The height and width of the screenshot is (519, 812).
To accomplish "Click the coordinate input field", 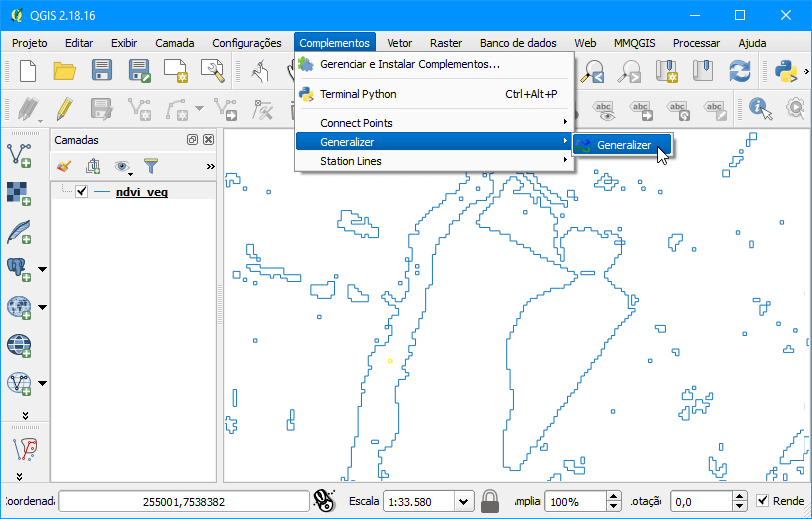I will (184, 501).
